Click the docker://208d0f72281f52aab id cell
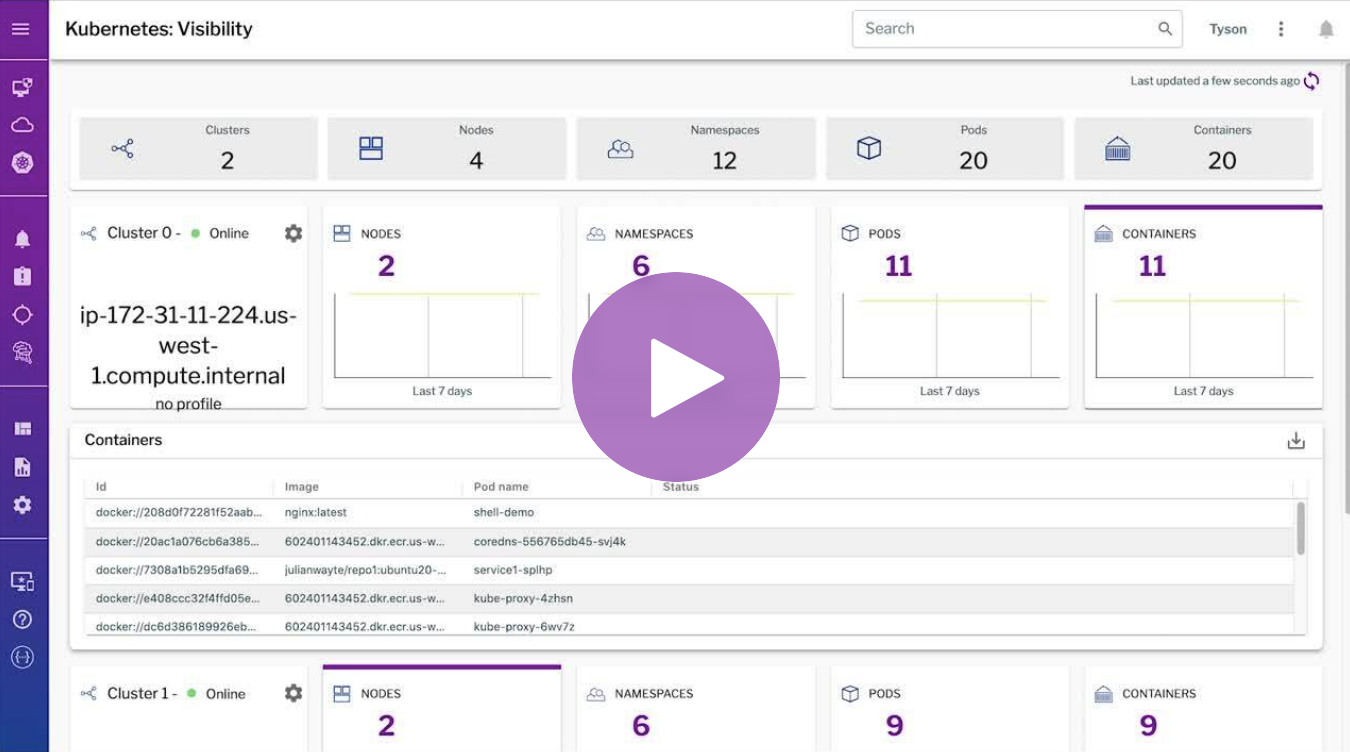 [178, 513]
